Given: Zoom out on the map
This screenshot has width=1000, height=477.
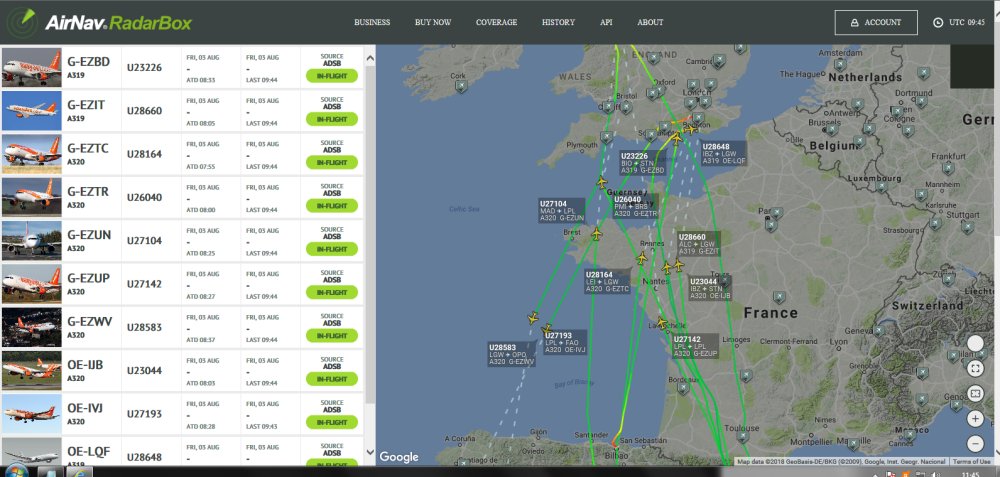Looking at the screenshot, I should click(975, 443).
